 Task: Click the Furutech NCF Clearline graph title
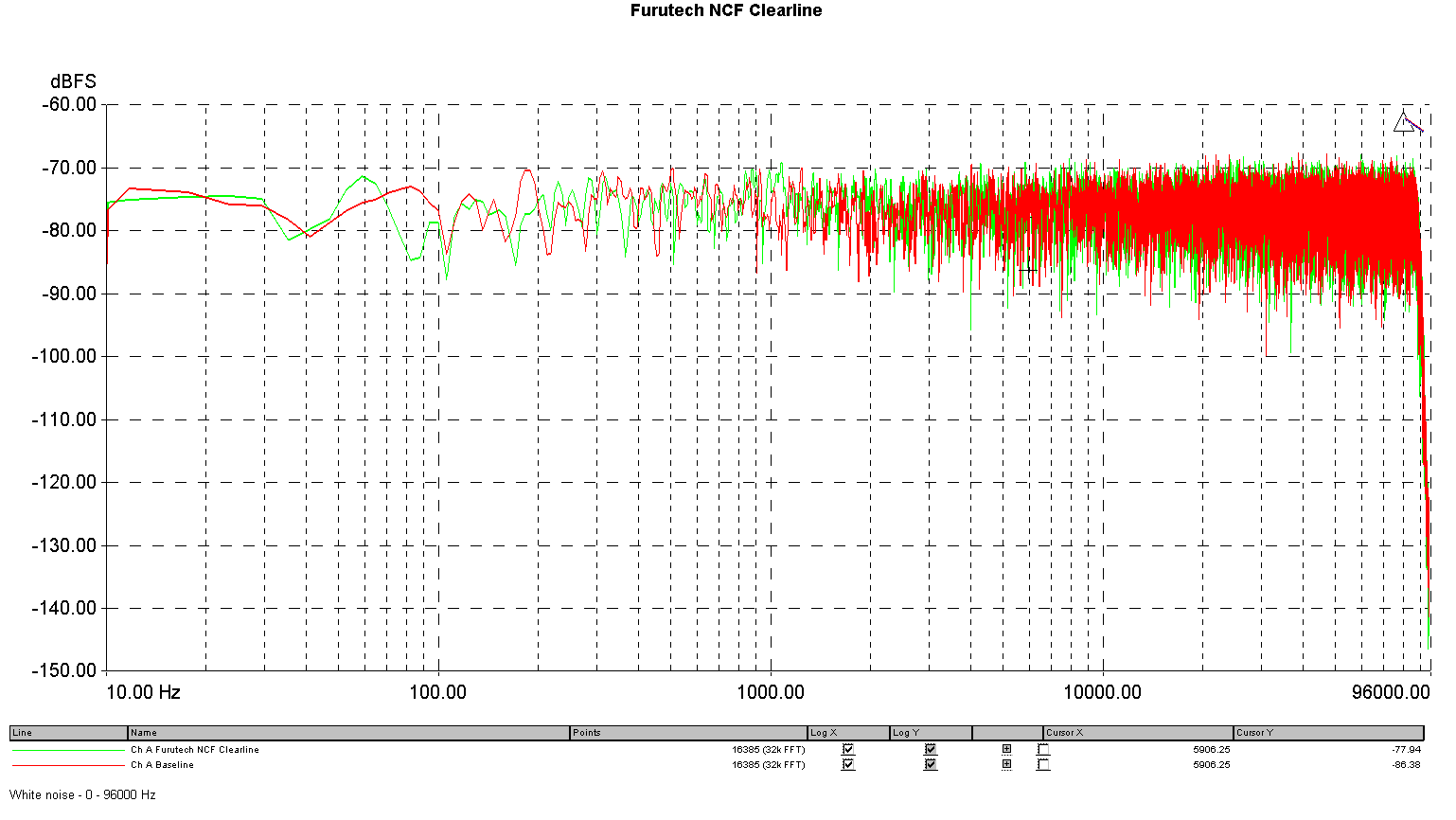tap(726, 10)
